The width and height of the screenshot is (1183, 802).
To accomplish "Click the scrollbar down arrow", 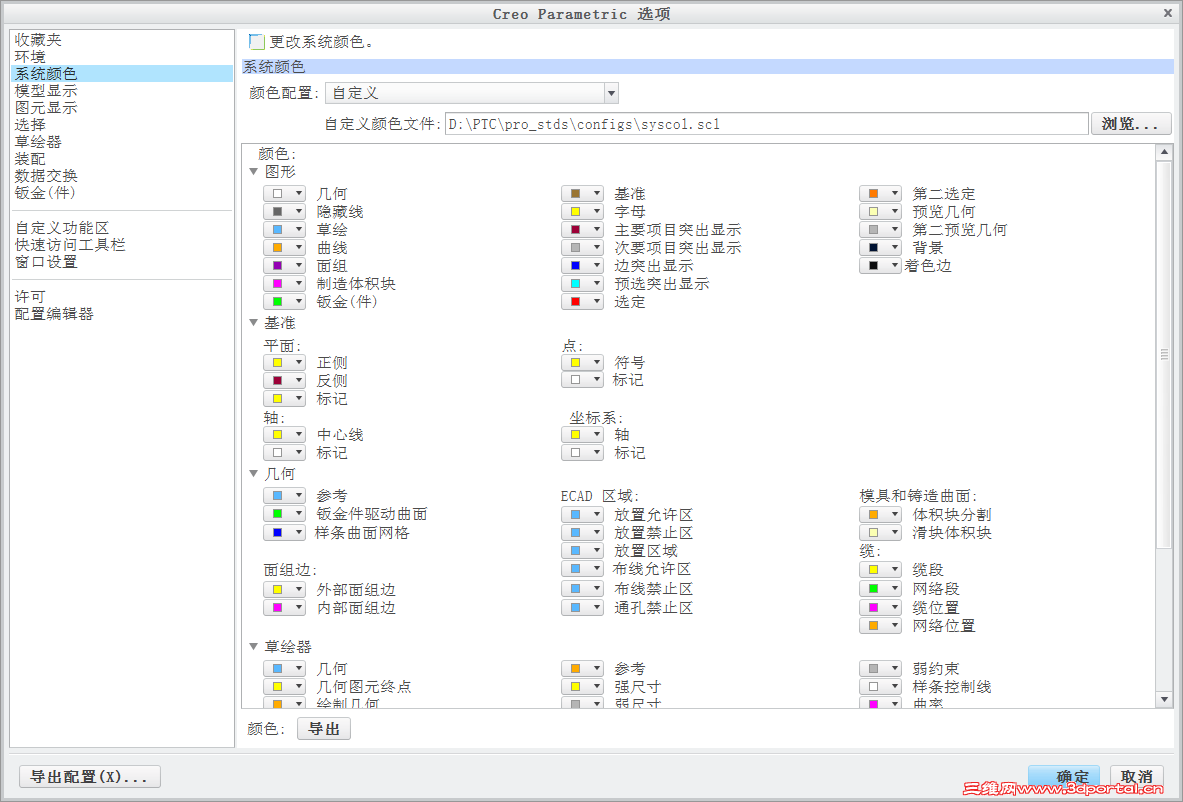I will pos(1164,699).
